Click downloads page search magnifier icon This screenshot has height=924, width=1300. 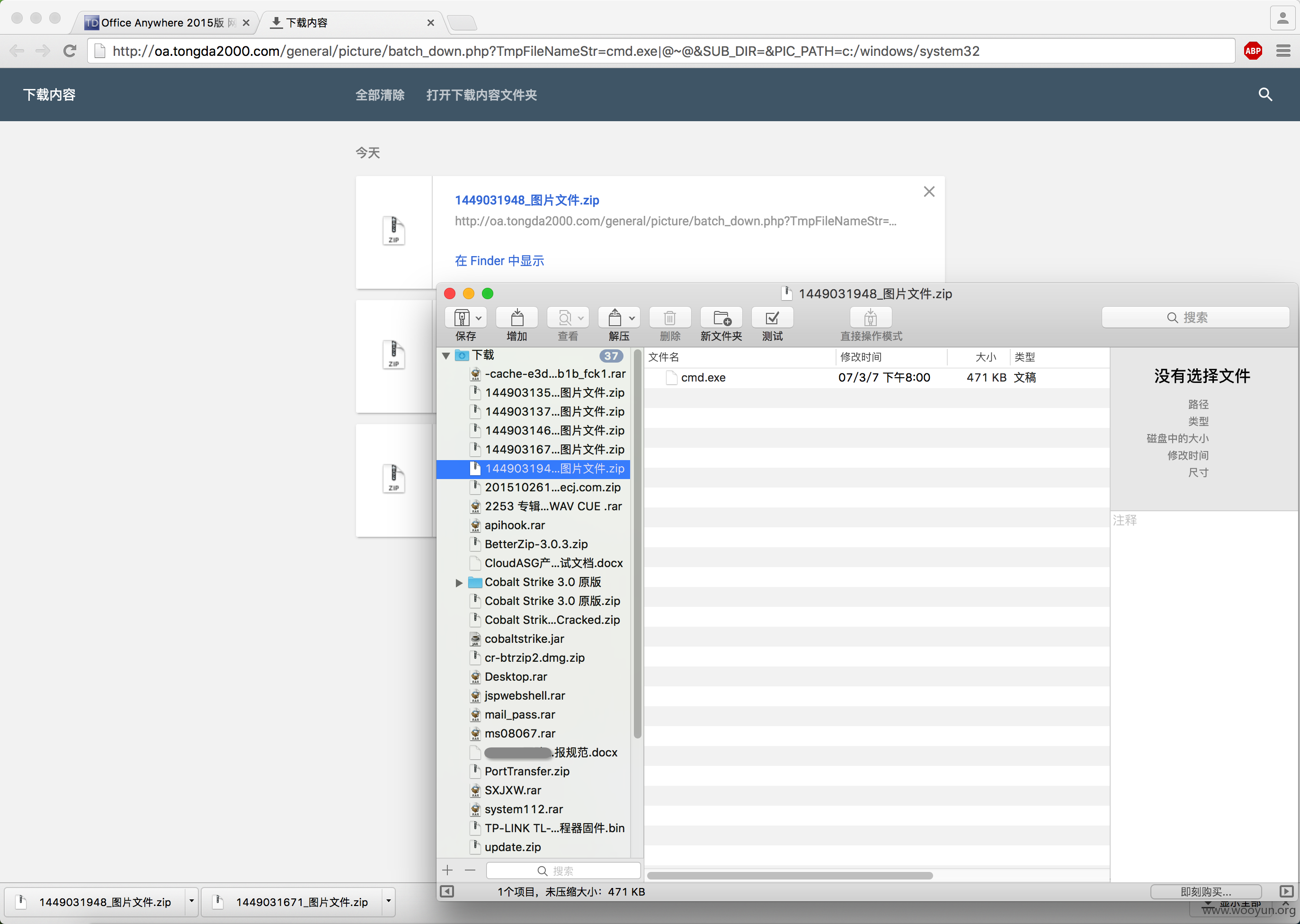(1264, 95)
